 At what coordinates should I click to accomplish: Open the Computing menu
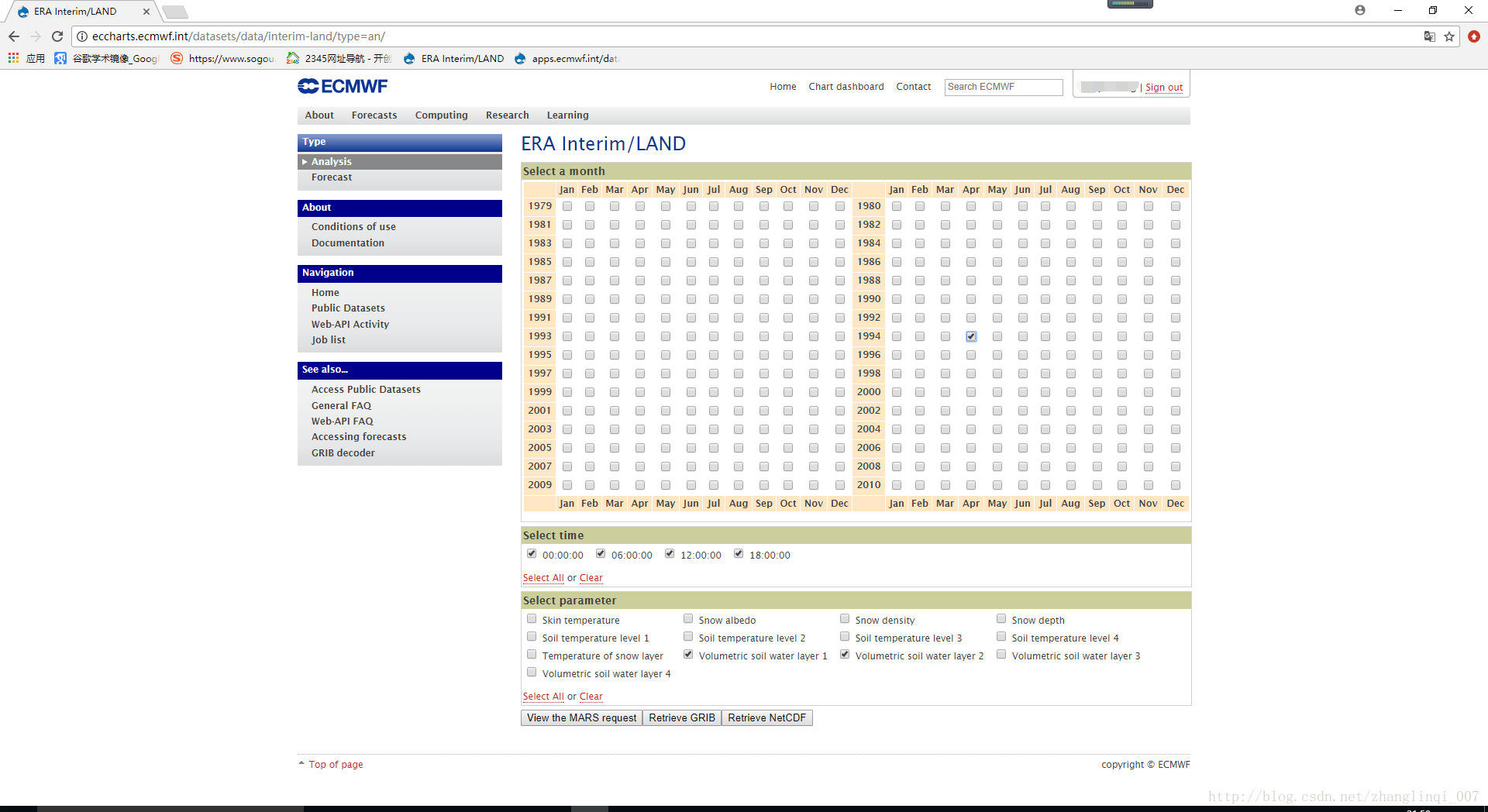click(442, 115)
